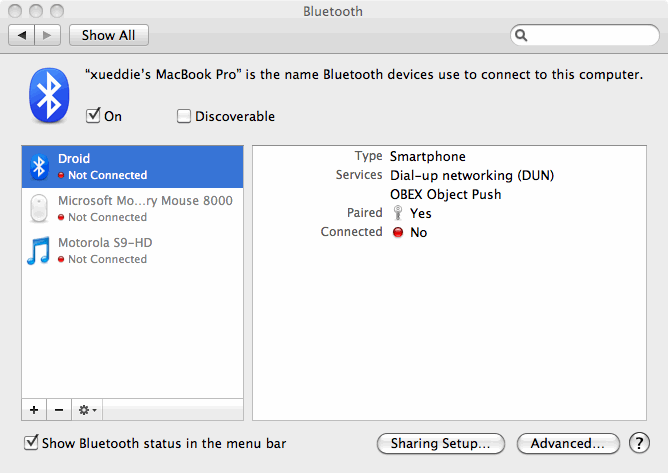Select the Droid device row
The width and height of the screenshot is (668, 473).
pyautogui.click(x=144, y=166)
